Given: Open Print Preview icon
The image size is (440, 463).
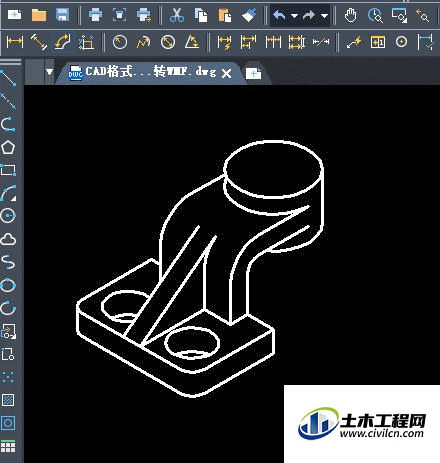Looking at the screenshot, I should click(120, 15).
